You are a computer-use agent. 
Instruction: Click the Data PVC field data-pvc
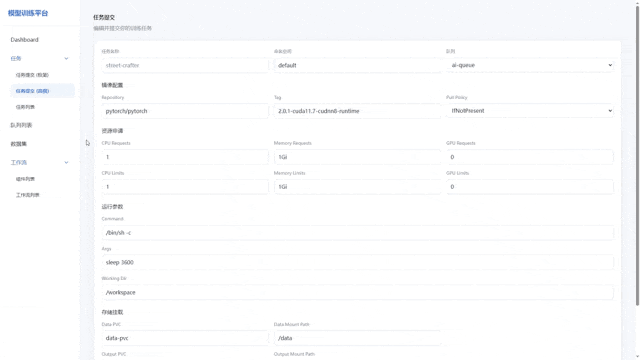[x=185, y=338]
